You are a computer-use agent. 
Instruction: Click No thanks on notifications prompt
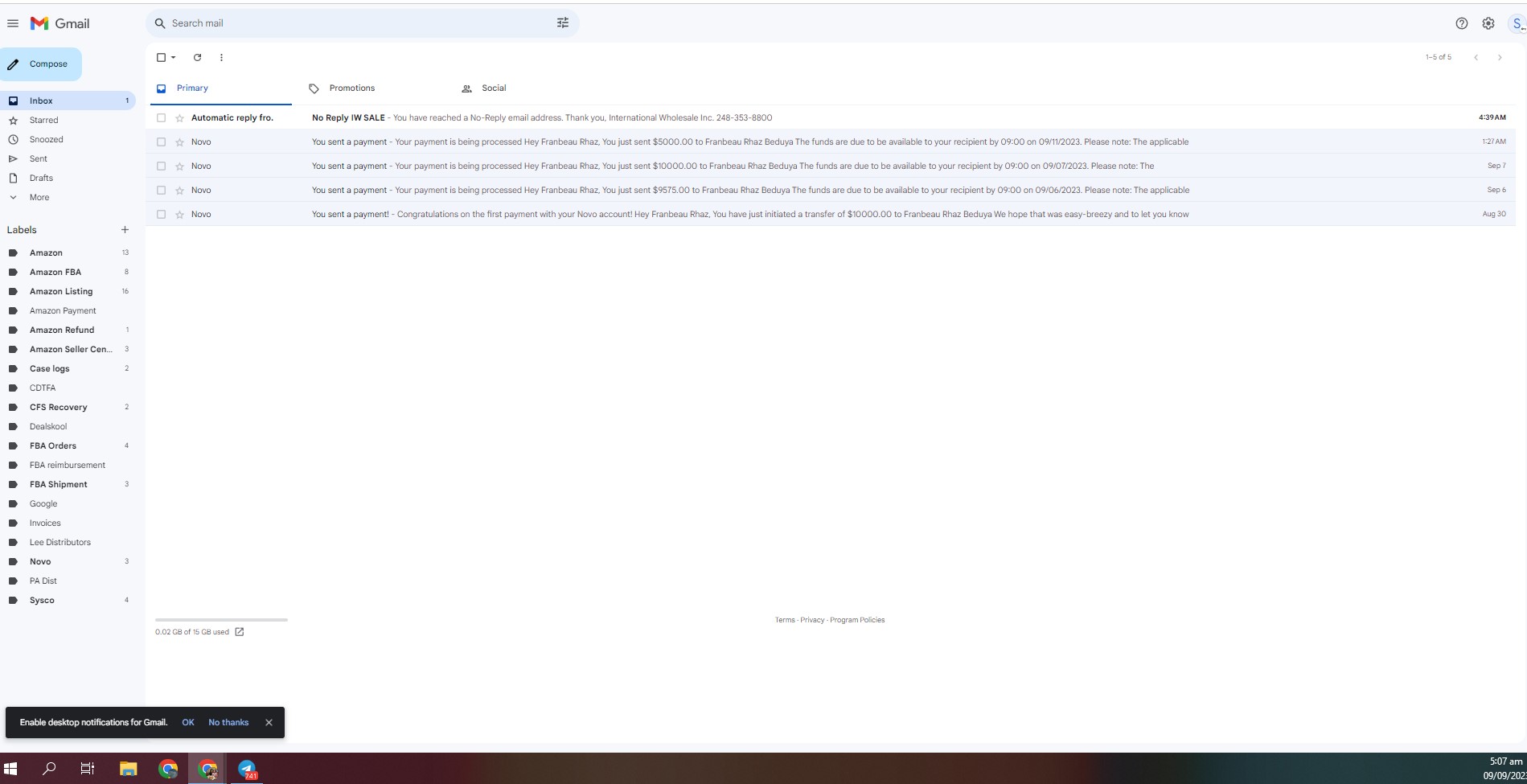228,722
